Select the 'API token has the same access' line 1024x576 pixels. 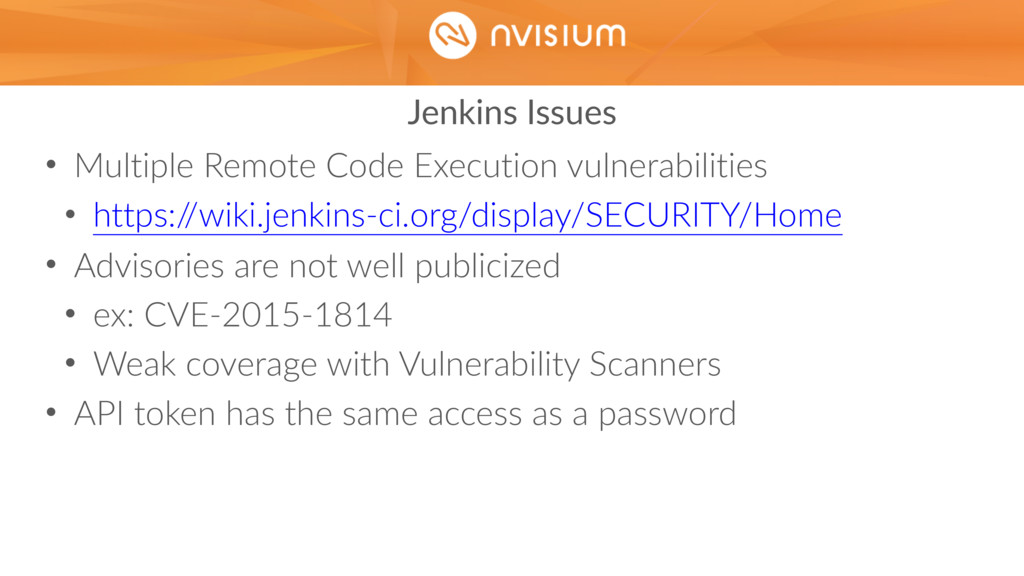(x=405, y=414)
